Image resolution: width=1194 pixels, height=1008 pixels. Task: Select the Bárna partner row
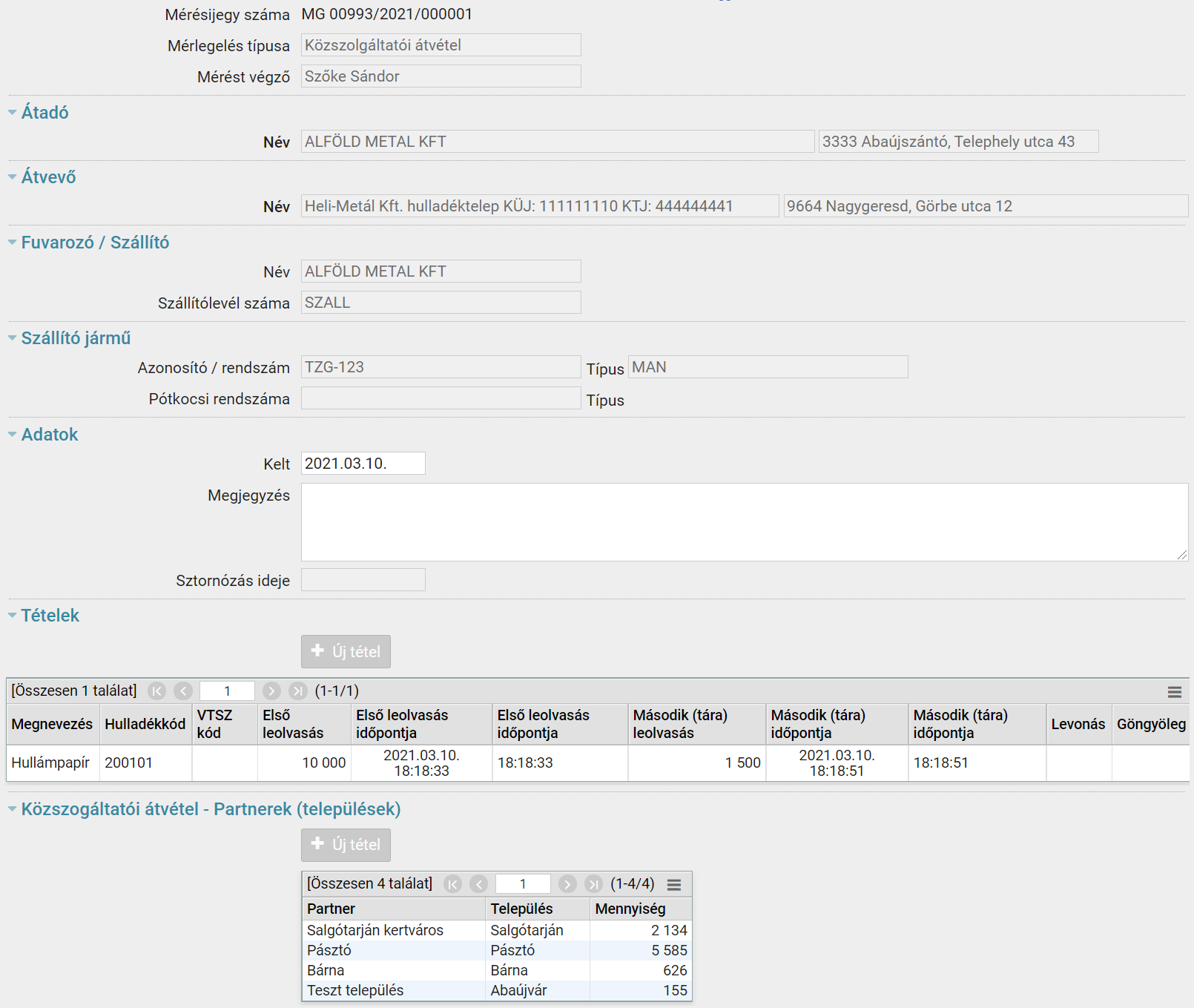click(x=497, y=970)
